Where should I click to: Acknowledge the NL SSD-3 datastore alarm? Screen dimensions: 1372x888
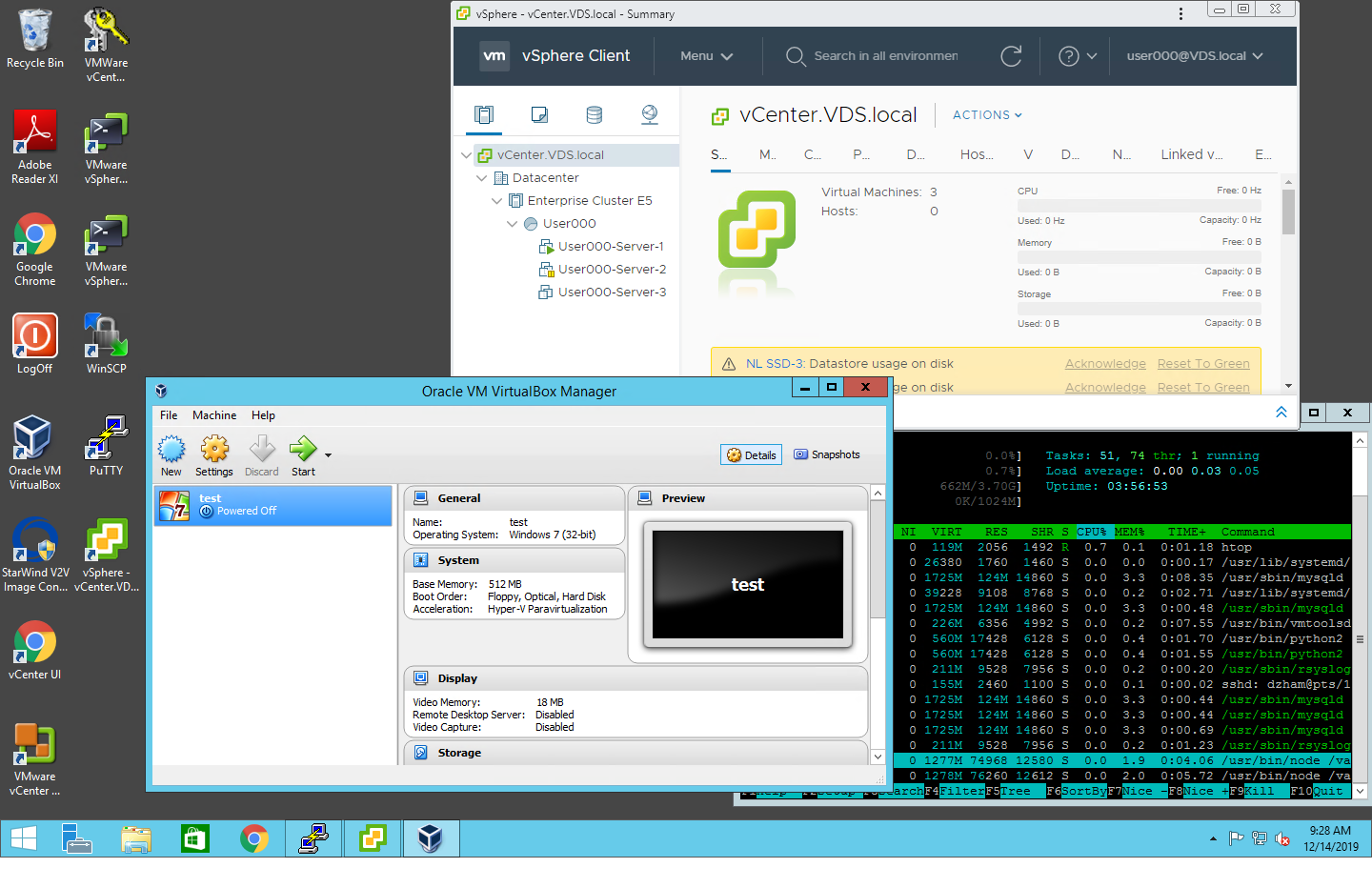point(1105,364)
